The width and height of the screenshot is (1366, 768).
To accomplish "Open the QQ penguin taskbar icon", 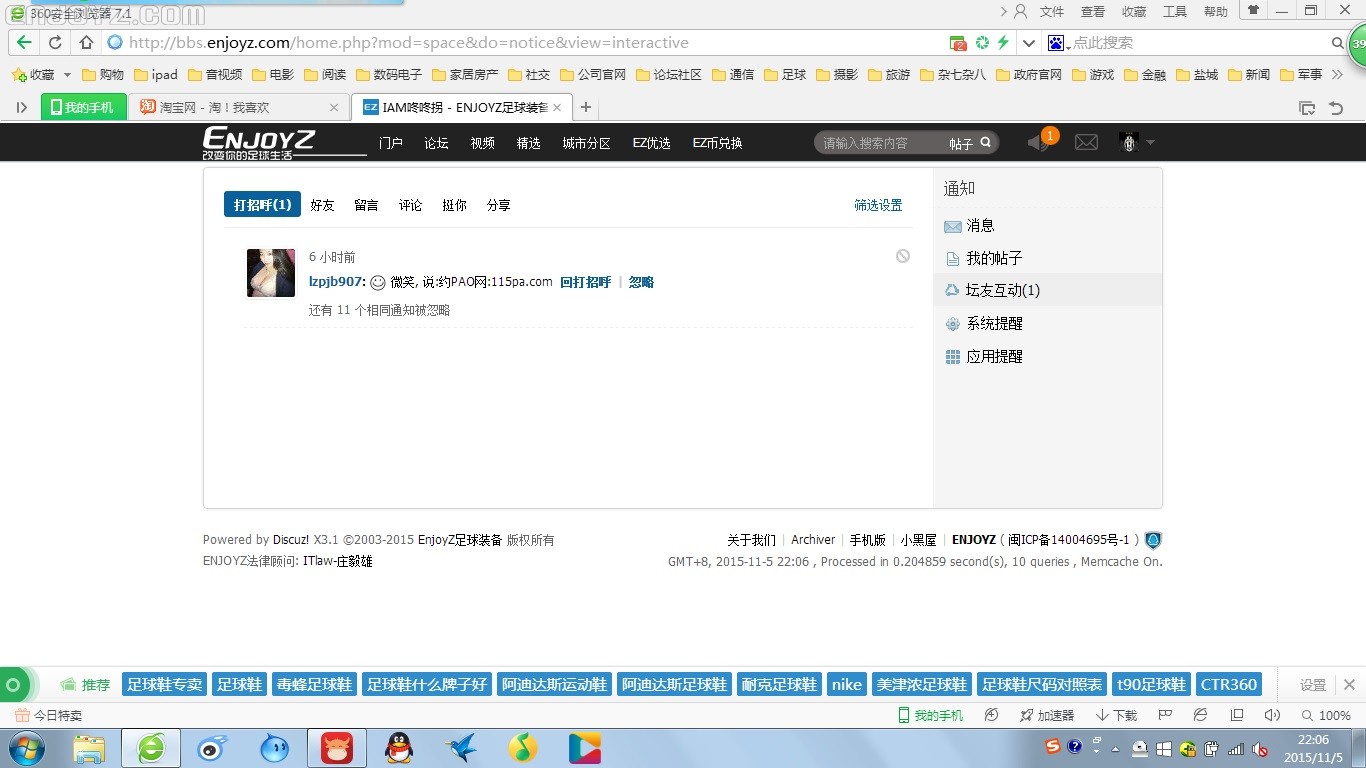I will (400, 748).
